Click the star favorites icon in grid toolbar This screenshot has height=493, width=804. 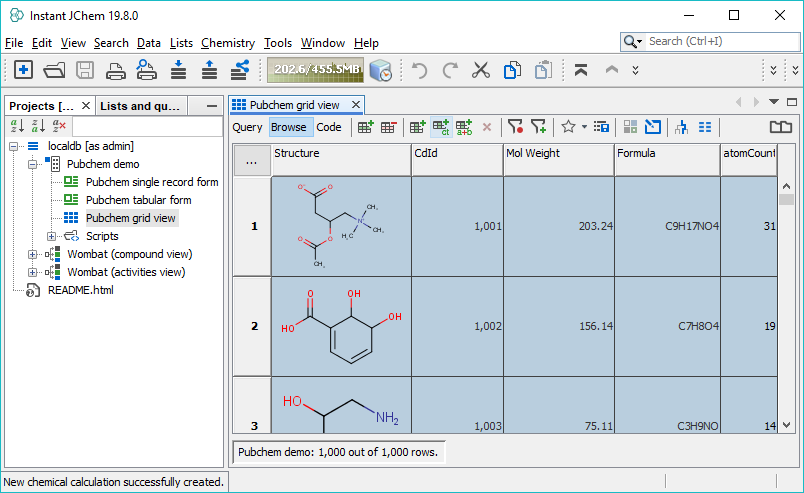tap(568, 127)
